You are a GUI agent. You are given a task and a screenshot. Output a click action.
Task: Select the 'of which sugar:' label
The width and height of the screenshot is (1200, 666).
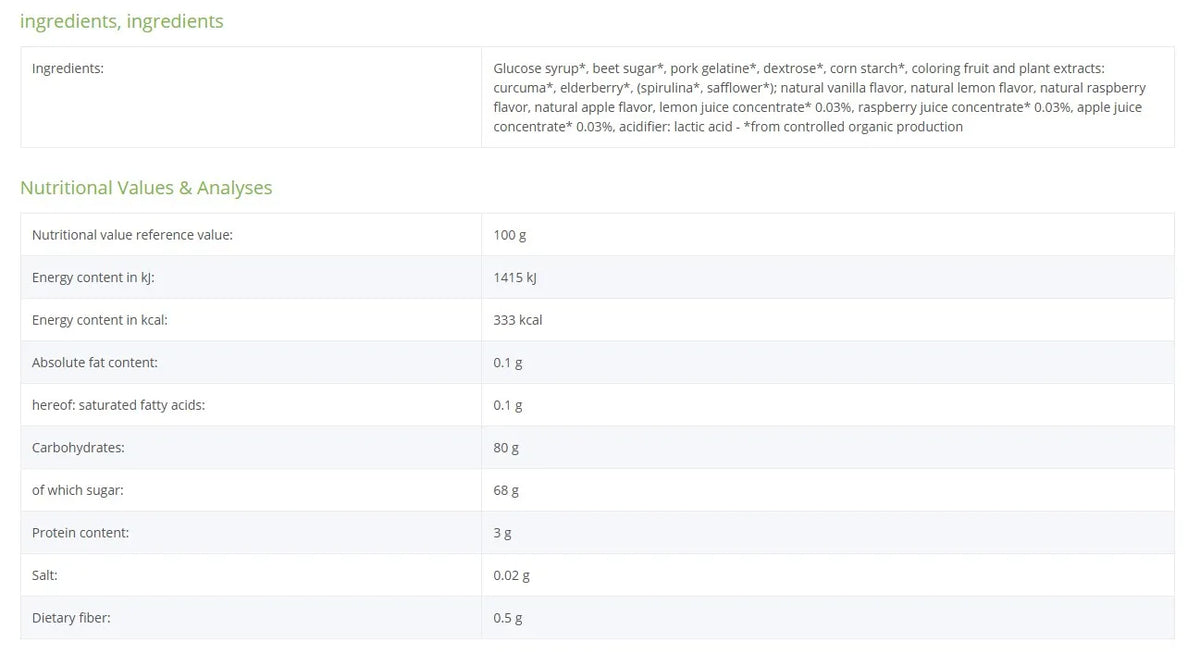pyautogui.click(x=78, y=490)
